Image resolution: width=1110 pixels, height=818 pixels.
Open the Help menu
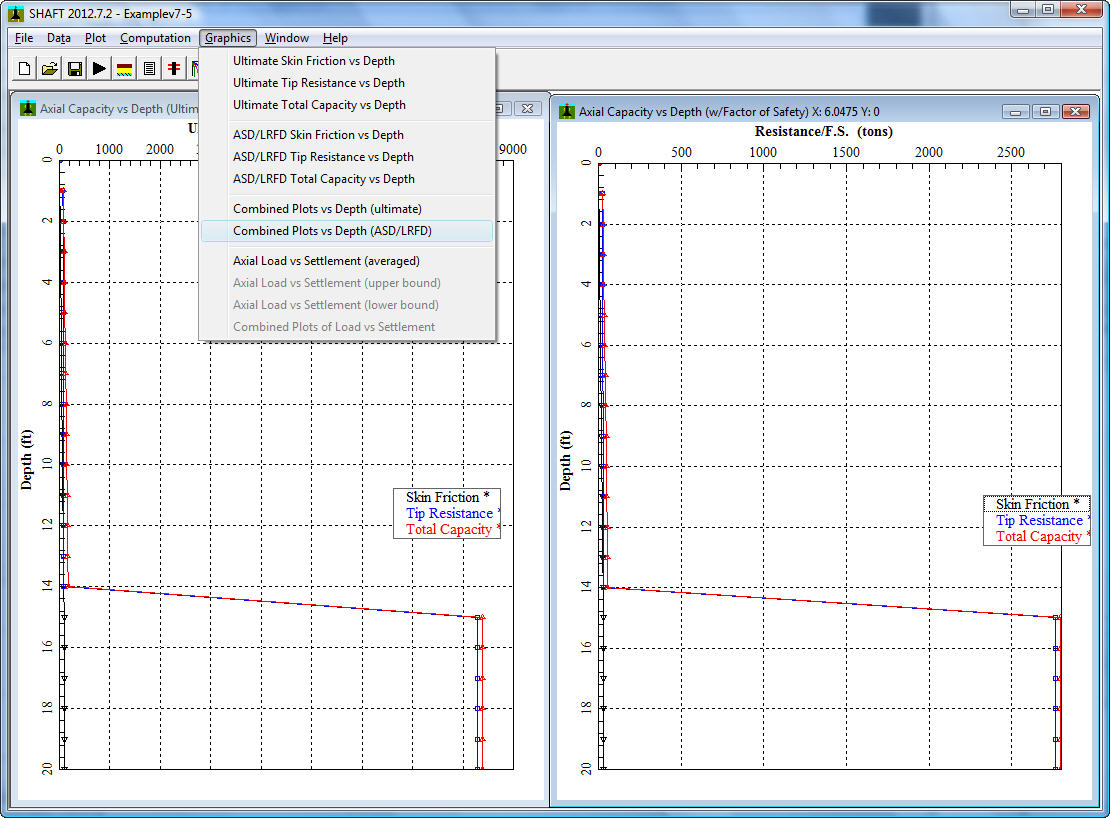[x=335, y=37]
